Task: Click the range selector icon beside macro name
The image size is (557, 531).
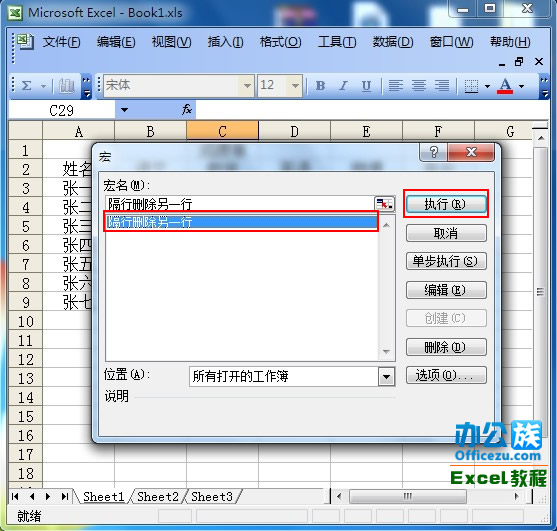Action: click(384, 204)
